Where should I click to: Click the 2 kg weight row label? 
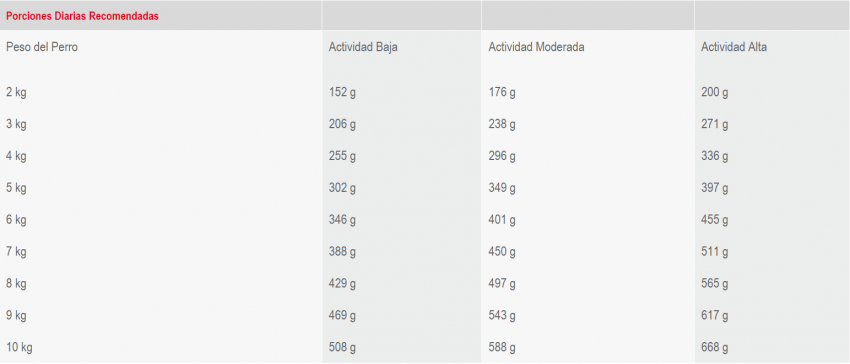(x=16, y=92)
